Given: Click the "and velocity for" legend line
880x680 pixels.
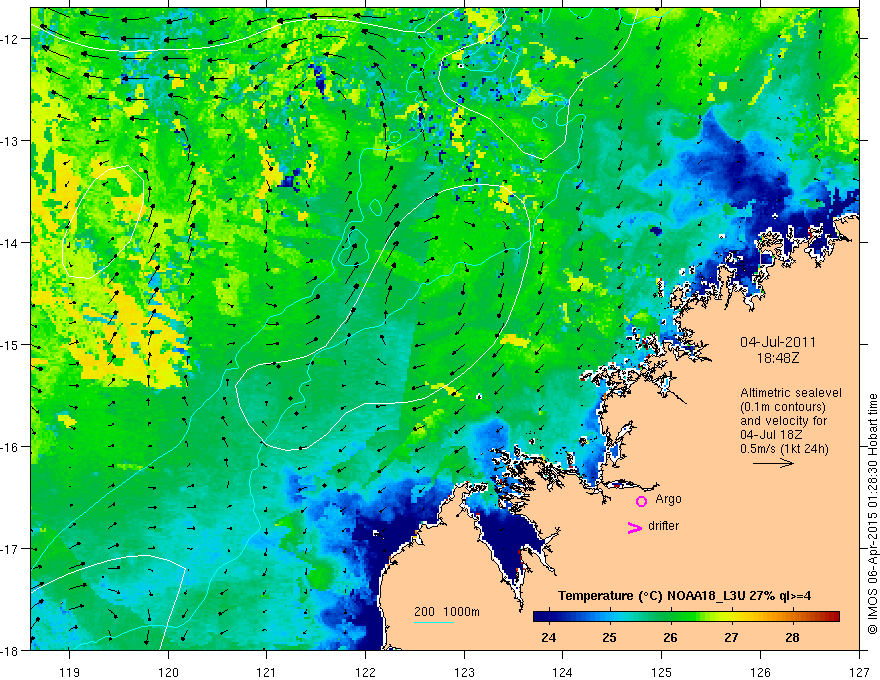Looking at the screenshot, I should [x=783, y=421].
